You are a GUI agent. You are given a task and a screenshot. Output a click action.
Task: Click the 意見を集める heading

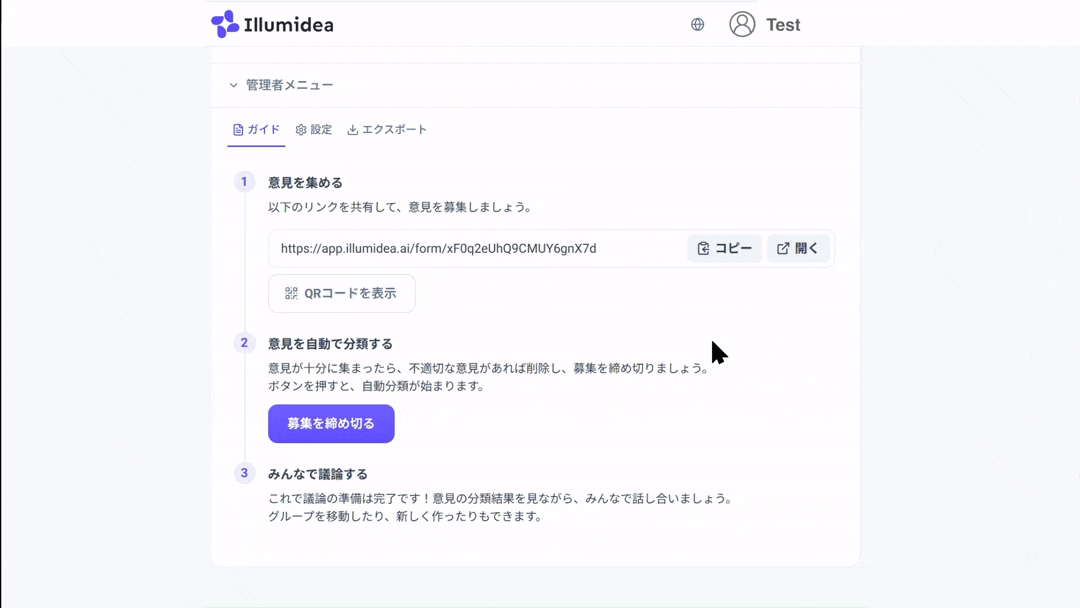[305, 183]
